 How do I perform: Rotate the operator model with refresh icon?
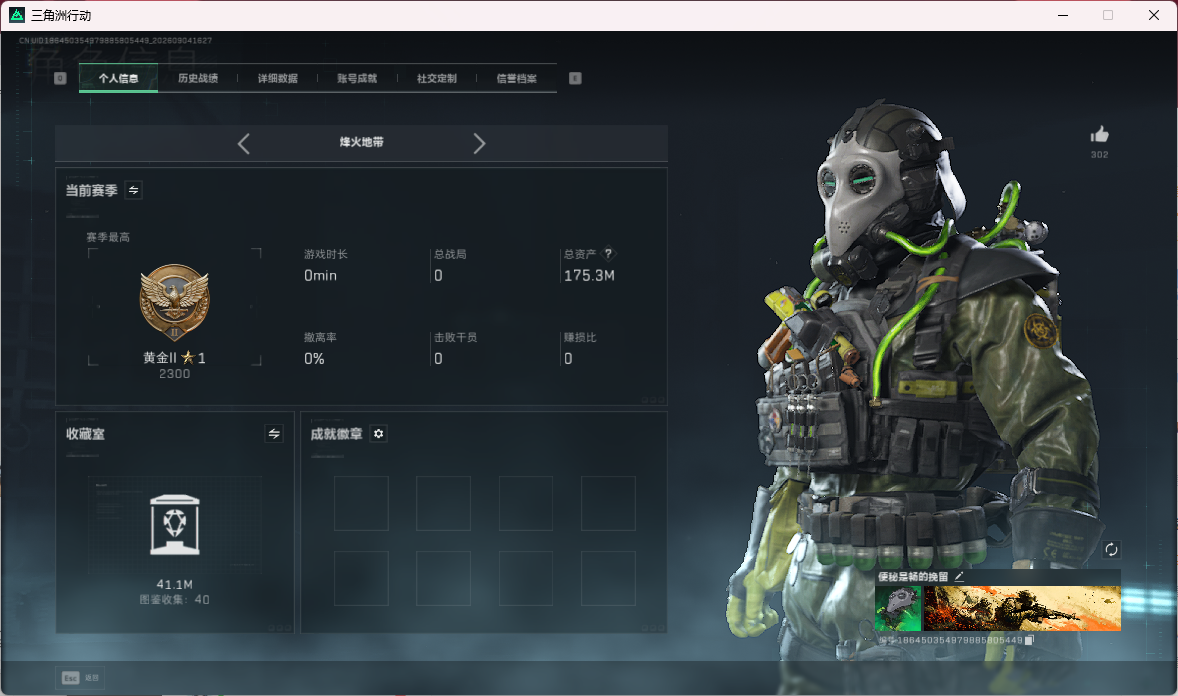(x=1111, y=549)
